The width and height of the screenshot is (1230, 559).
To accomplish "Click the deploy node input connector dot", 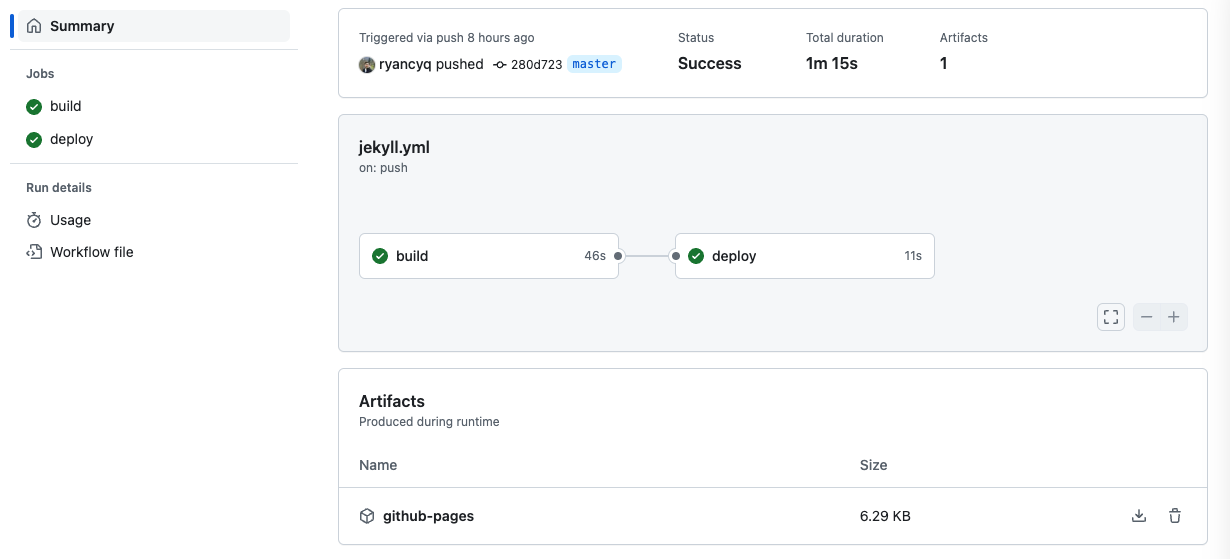I will click(x=676, y=256).
